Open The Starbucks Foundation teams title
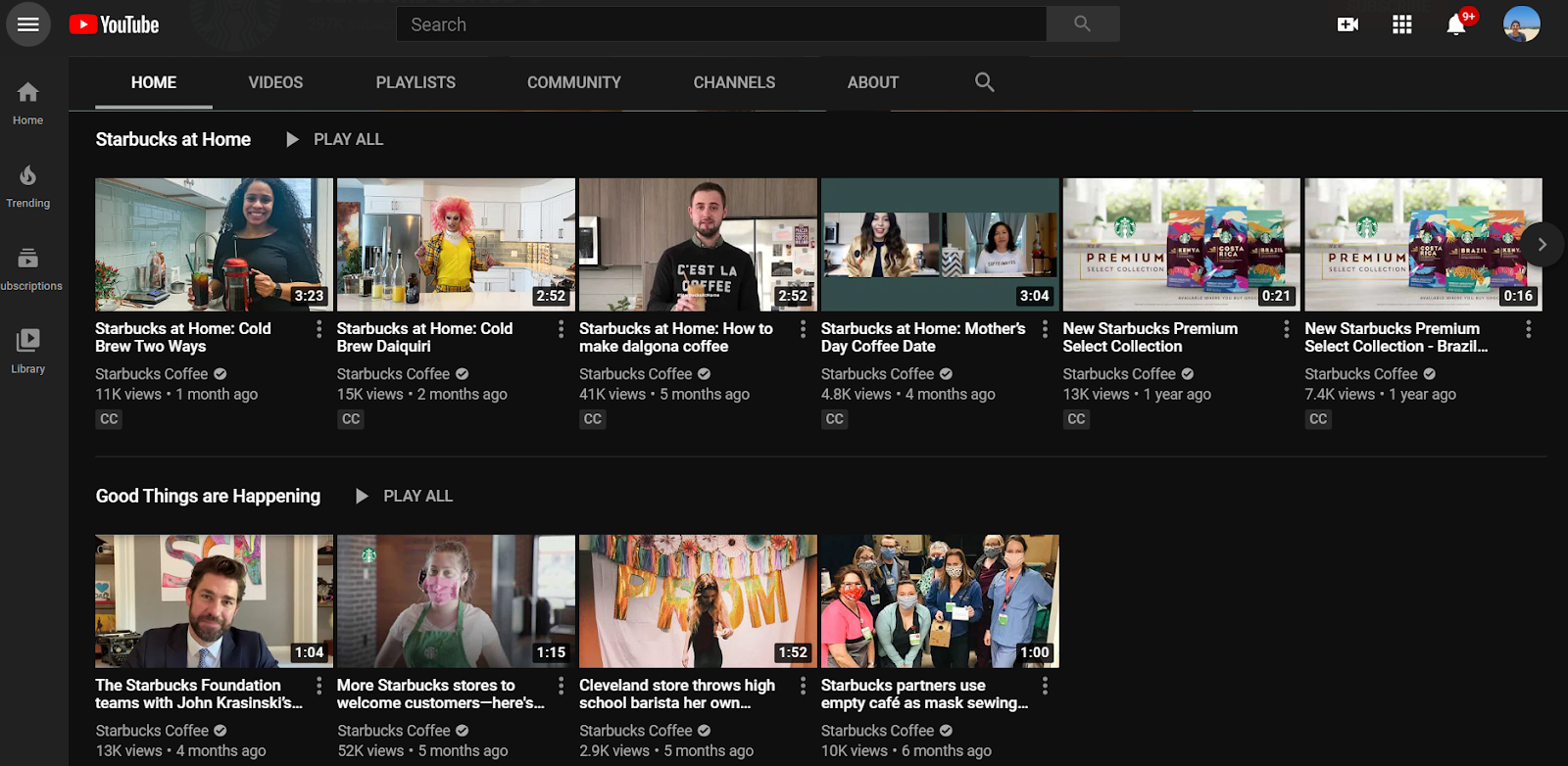 tap(199, 694)
